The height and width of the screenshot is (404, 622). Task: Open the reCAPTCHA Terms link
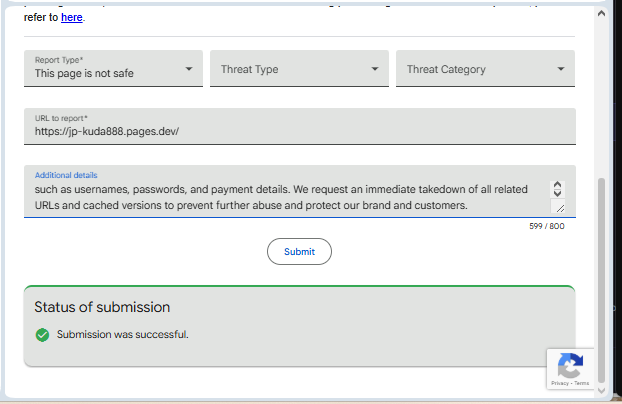click(x=581, y=383)
